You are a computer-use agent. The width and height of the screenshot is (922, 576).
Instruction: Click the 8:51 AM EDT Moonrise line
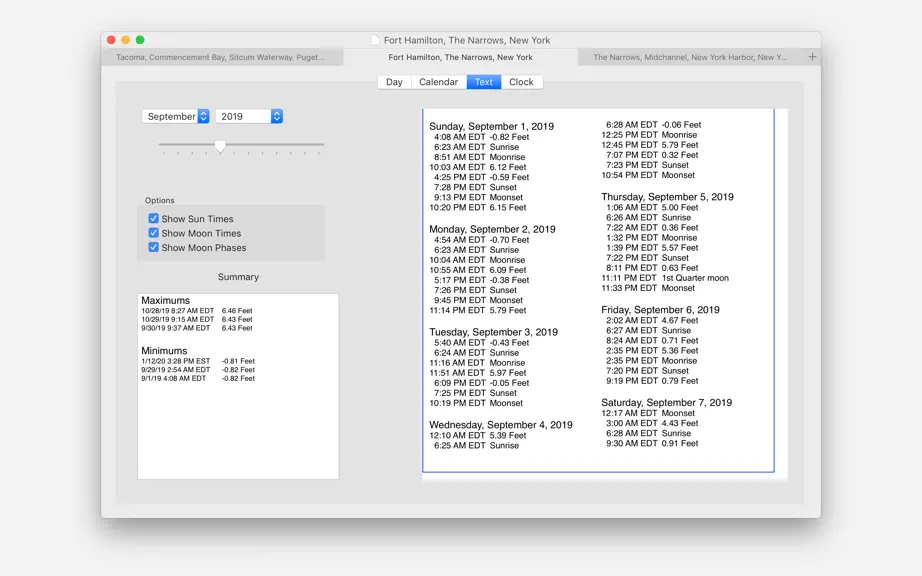479,158
